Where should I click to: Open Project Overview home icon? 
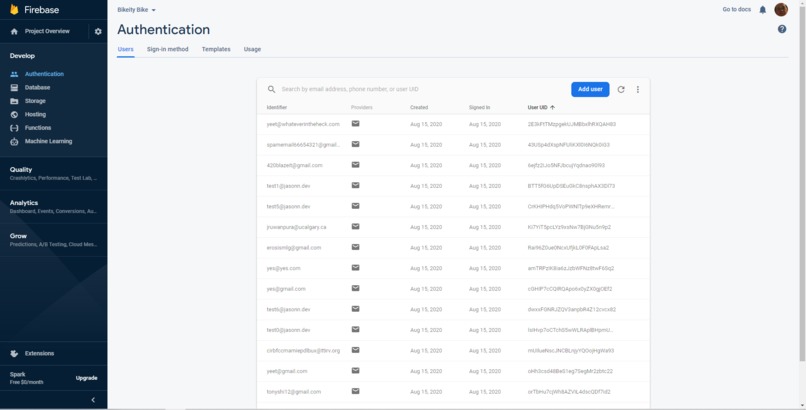click(x=14, y=31)
